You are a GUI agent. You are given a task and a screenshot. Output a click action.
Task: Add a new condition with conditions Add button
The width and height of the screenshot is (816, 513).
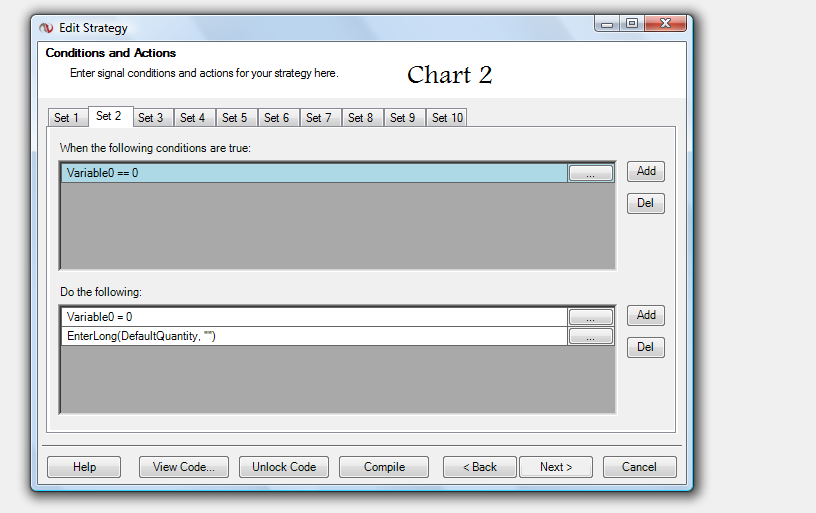(x=646, y=171)
